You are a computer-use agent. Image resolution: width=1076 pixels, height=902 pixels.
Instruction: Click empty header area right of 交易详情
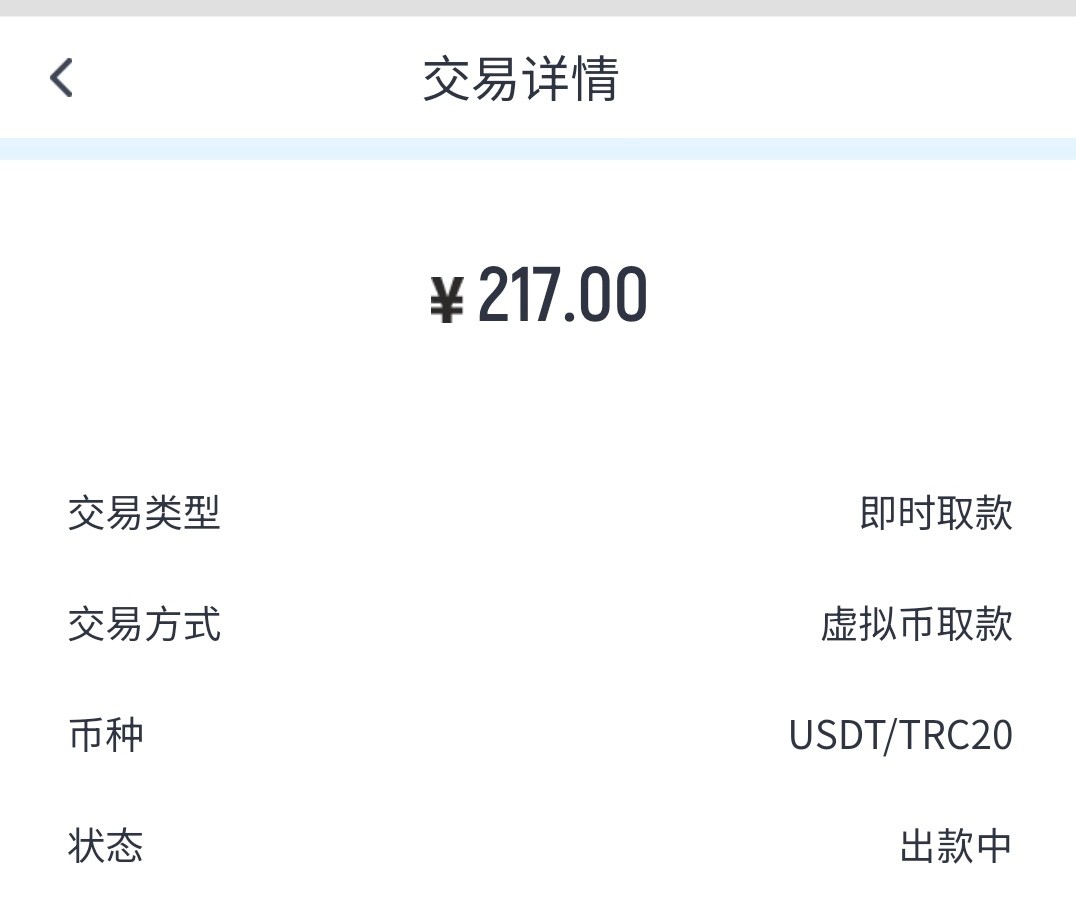[x=850, y=79]
